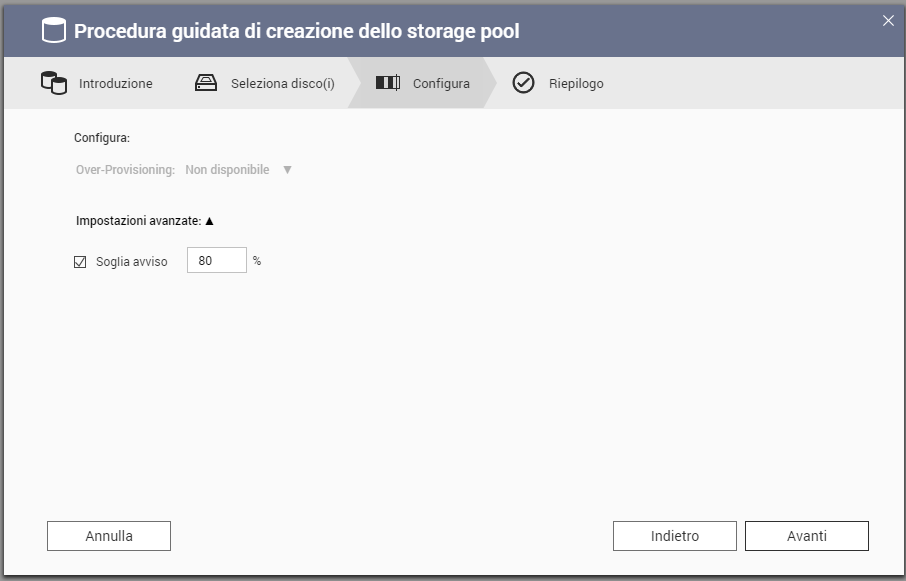Toggle the Soglia avviso checkbox
This screenshot has height=581, width=906.
click(81, 262)
